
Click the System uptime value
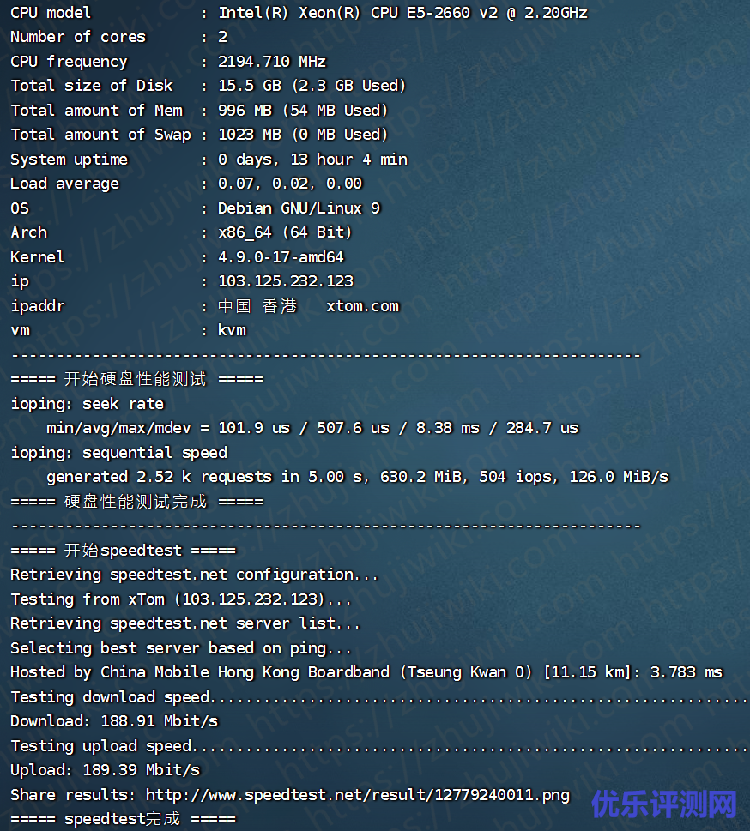point(312,159)
